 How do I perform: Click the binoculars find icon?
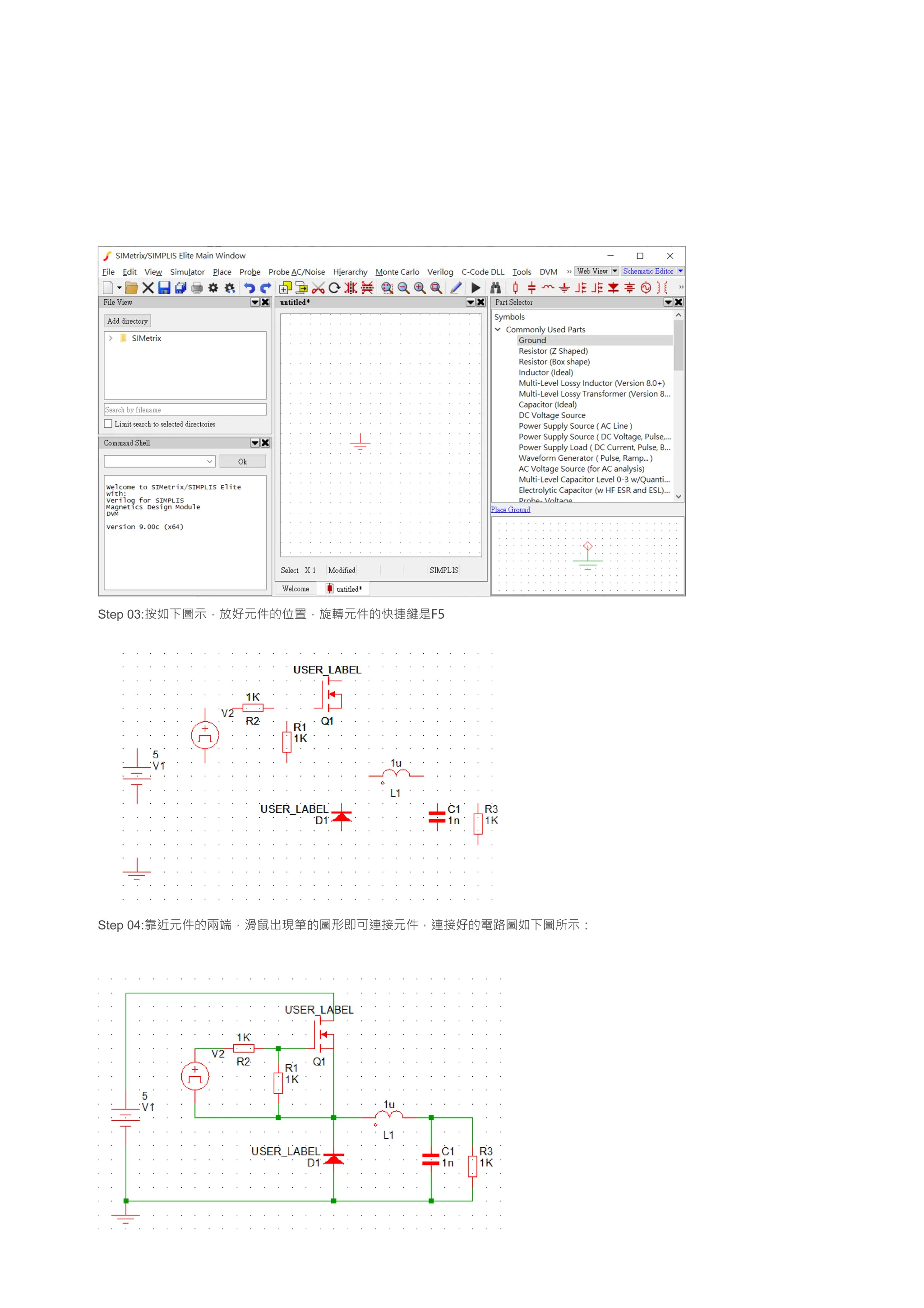[x=495, y=288]
